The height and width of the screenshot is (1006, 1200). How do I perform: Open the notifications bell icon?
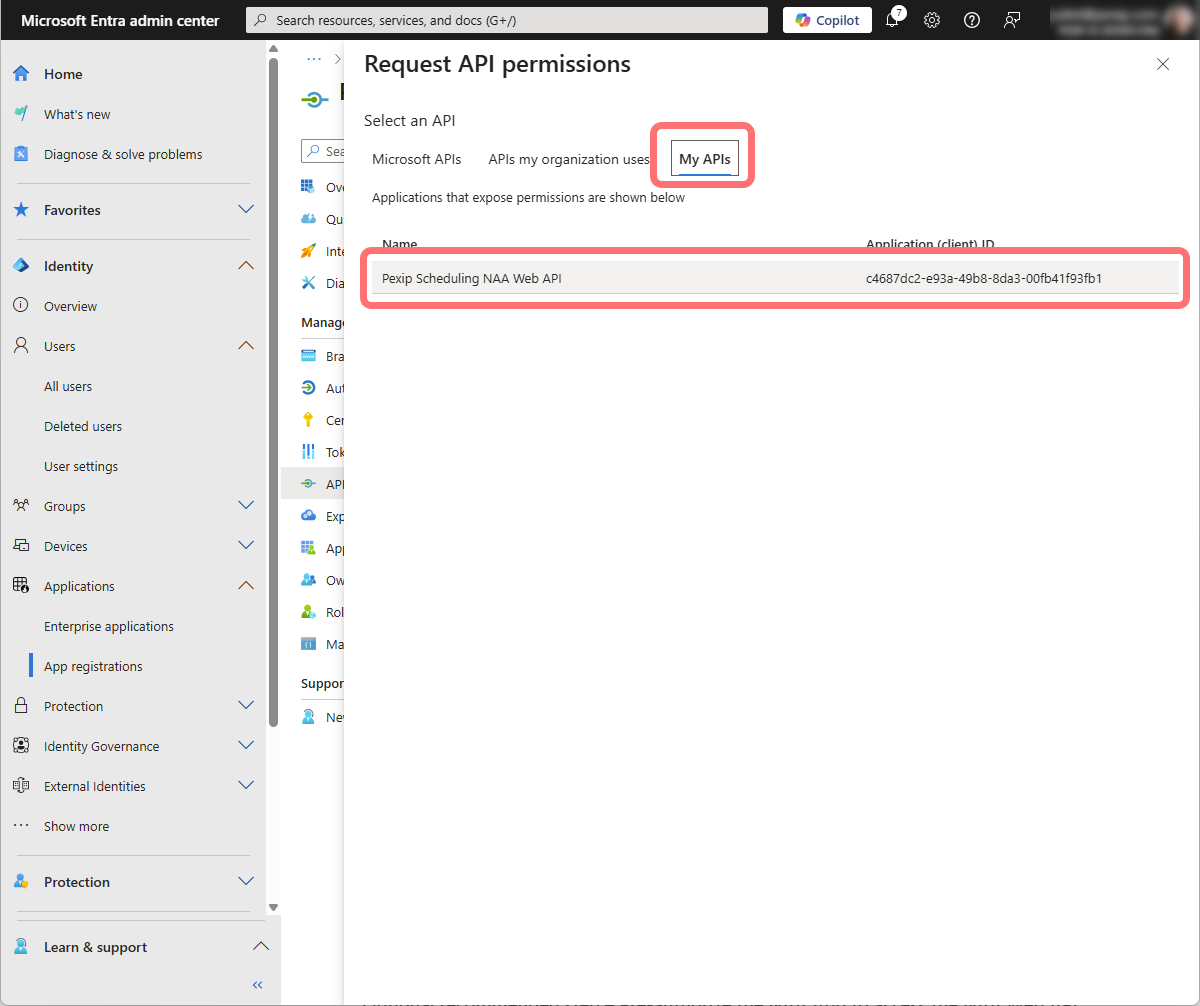(892, 20)
